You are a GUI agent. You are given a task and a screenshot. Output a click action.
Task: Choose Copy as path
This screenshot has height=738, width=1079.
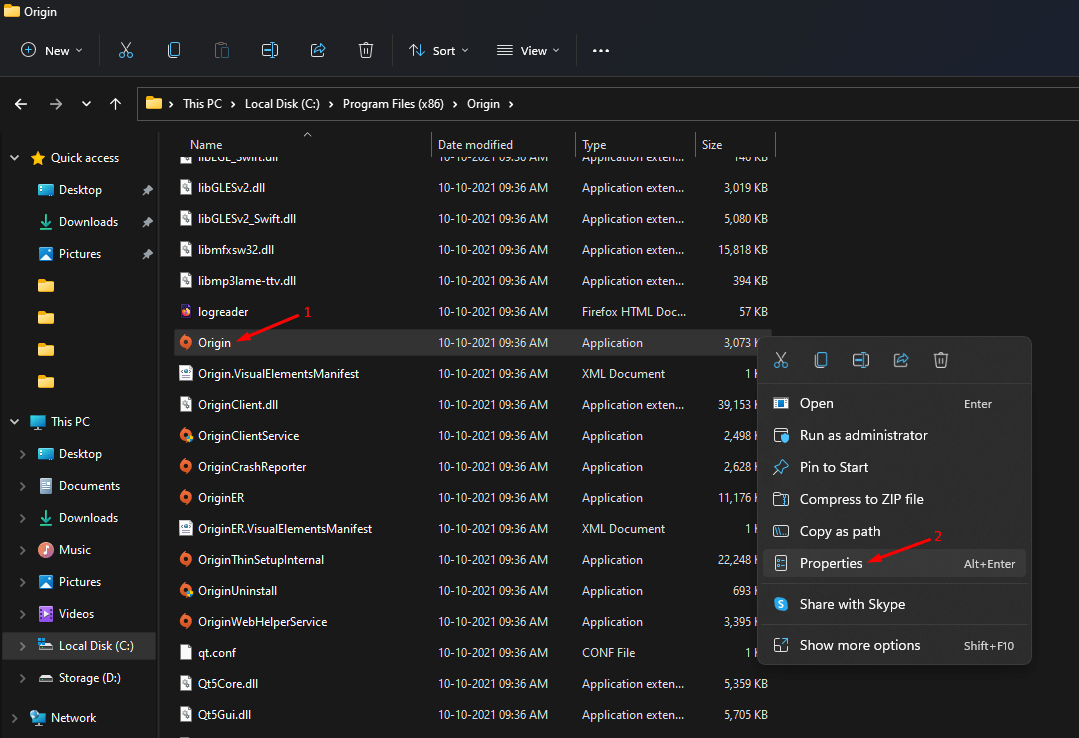pos(894,531)
